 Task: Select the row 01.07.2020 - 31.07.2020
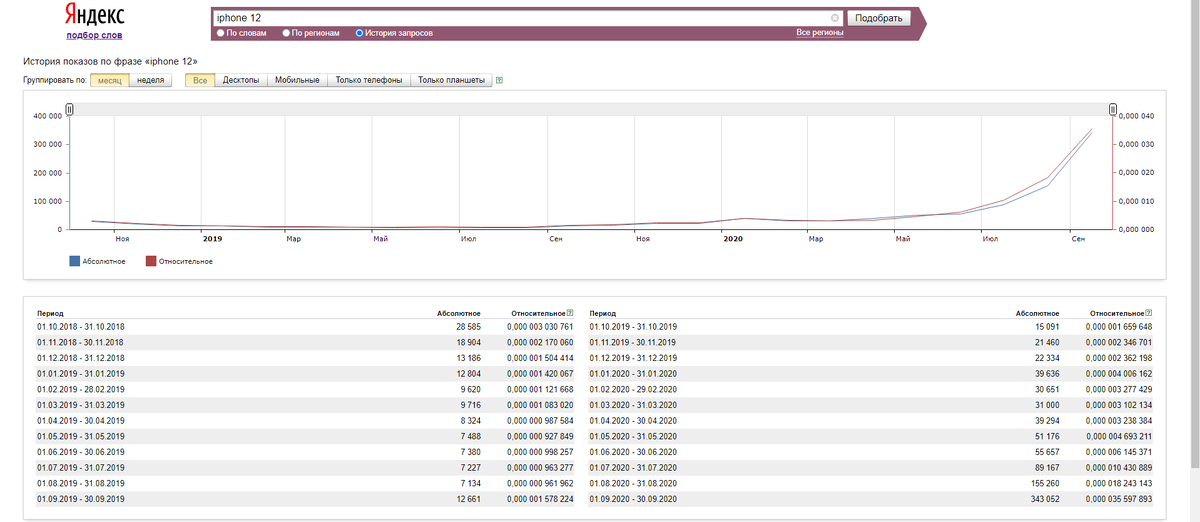pos(872,467)
